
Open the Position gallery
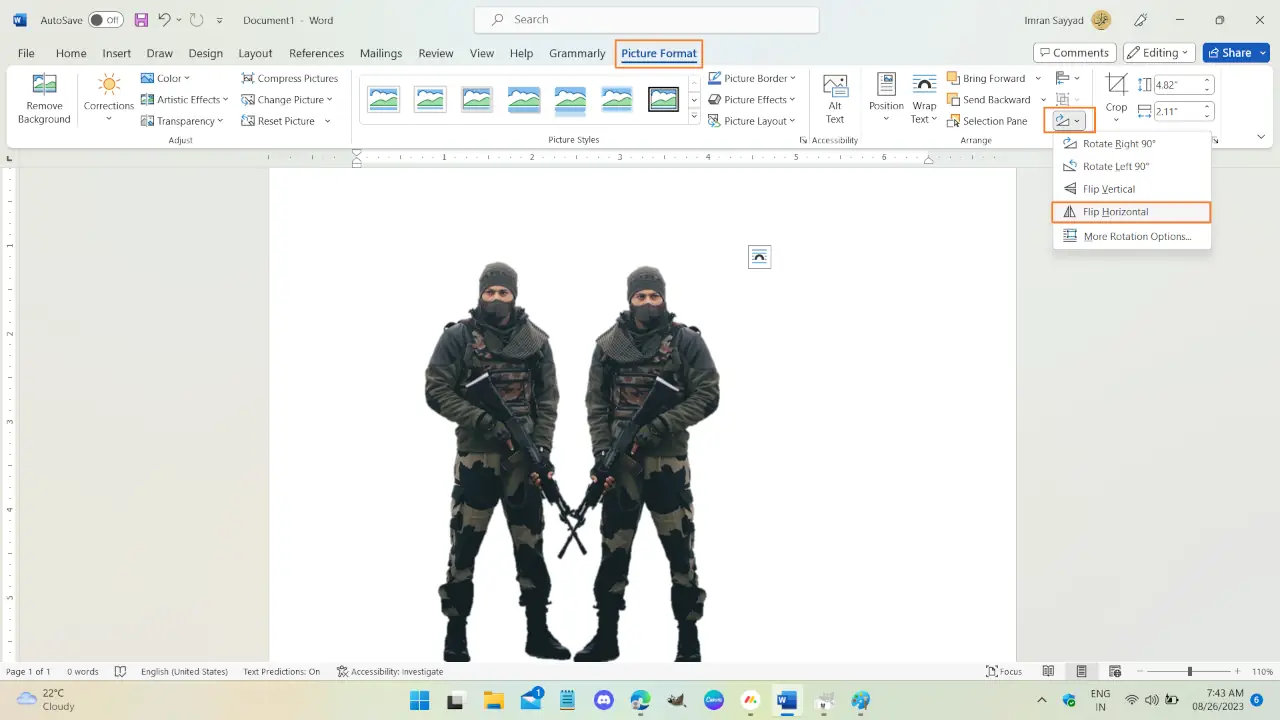886,98
